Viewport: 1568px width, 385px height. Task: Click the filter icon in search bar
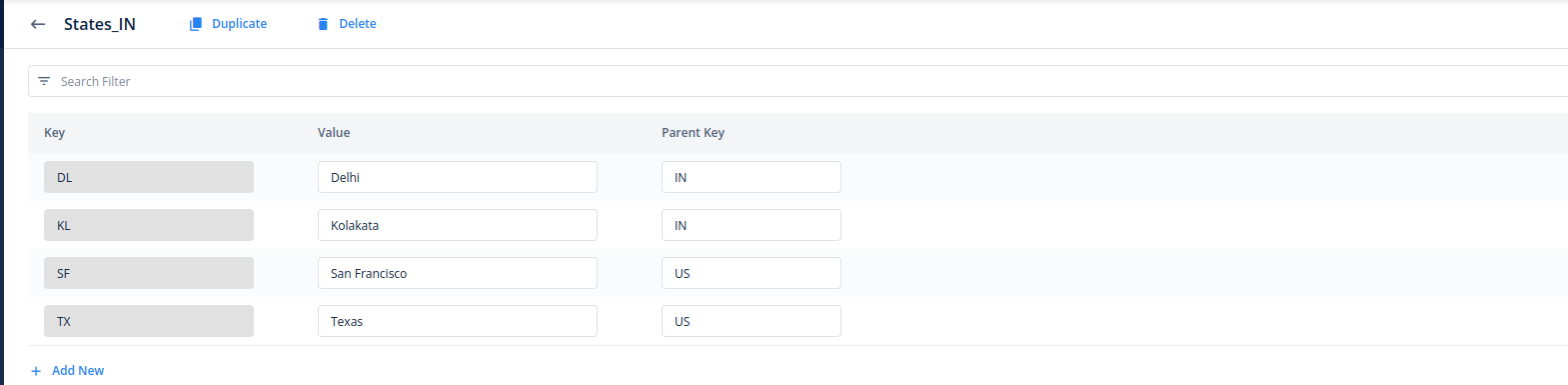click(44, 81)
